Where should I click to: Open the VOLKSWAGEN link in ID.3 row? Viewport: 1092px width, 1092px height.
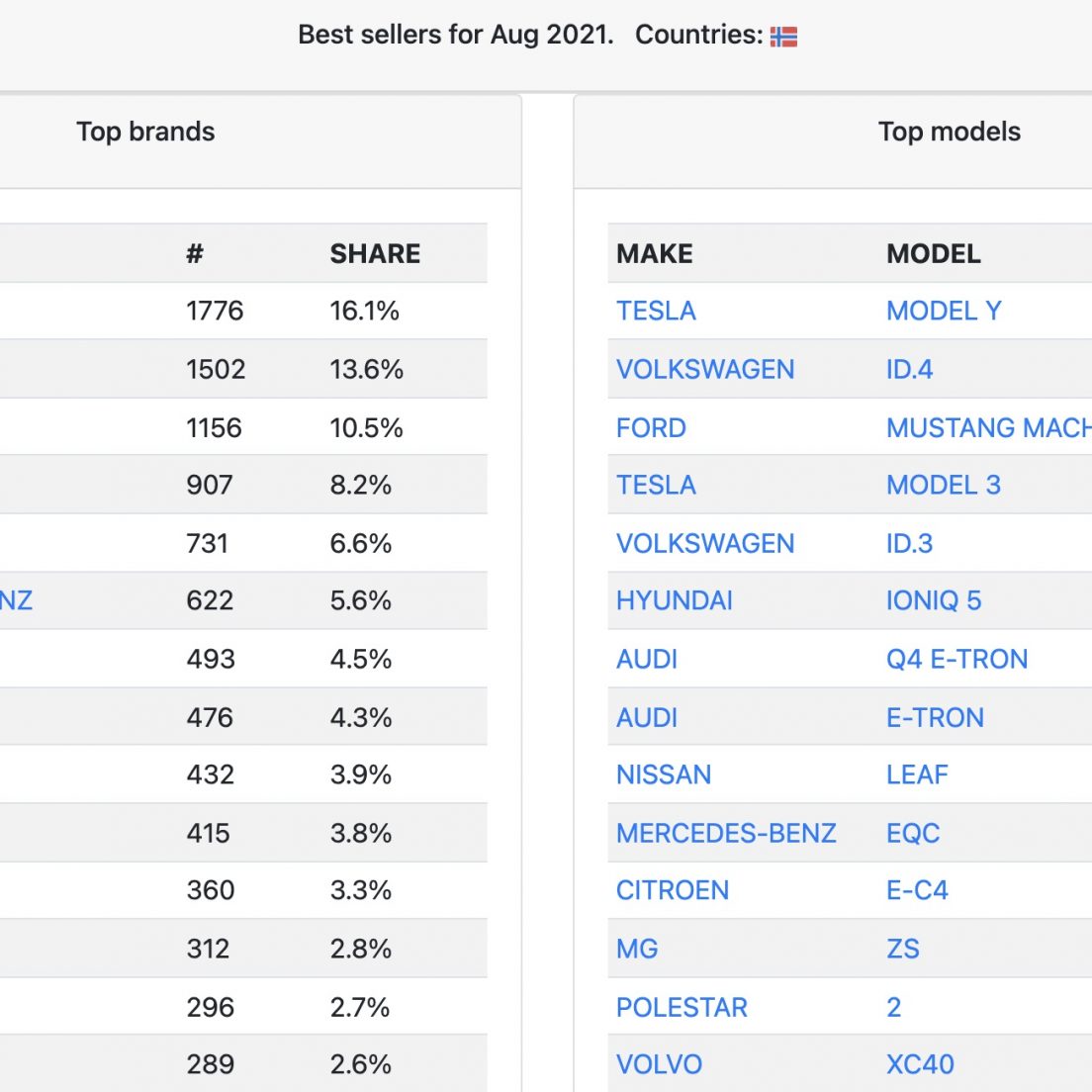[705, 543]
